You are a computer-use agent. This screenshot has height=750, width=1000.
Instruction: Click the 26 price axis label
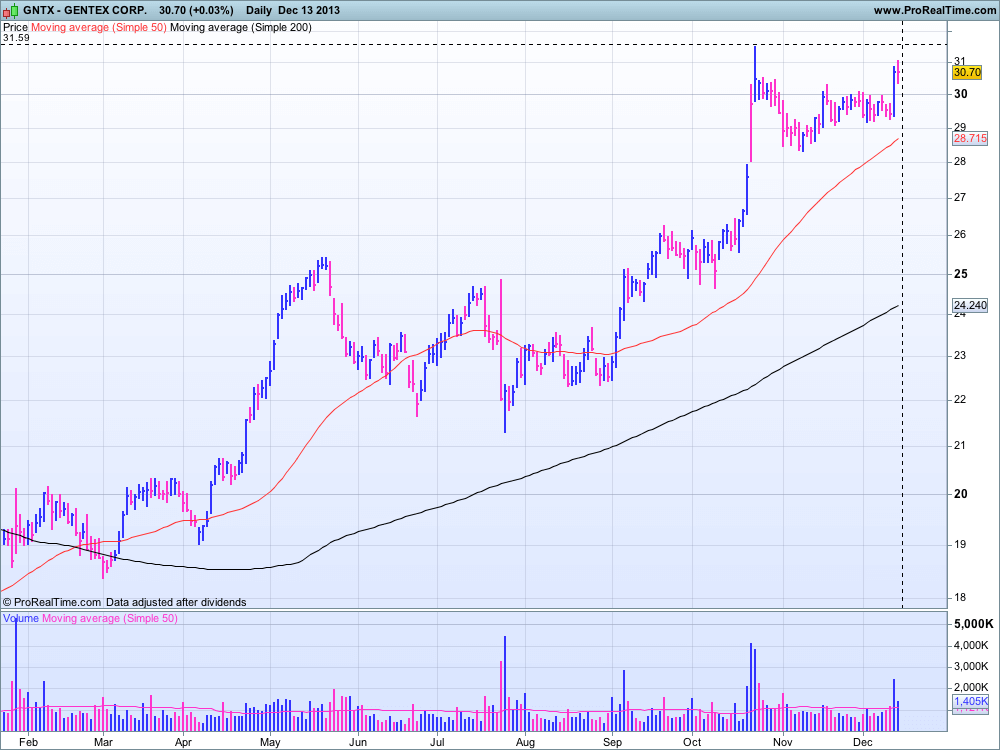point(960,235)
